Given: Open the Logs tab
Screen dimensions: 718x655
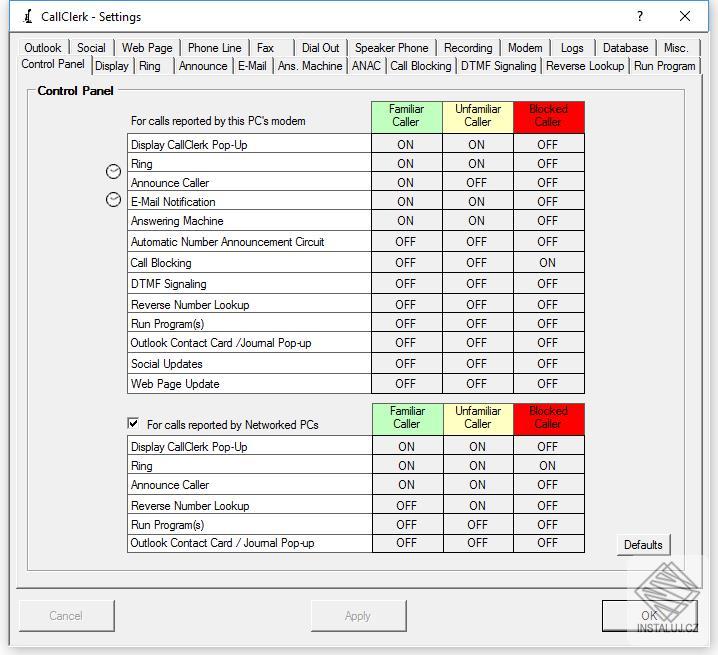Looking at the screenshot, I should [x=572, y=48].
